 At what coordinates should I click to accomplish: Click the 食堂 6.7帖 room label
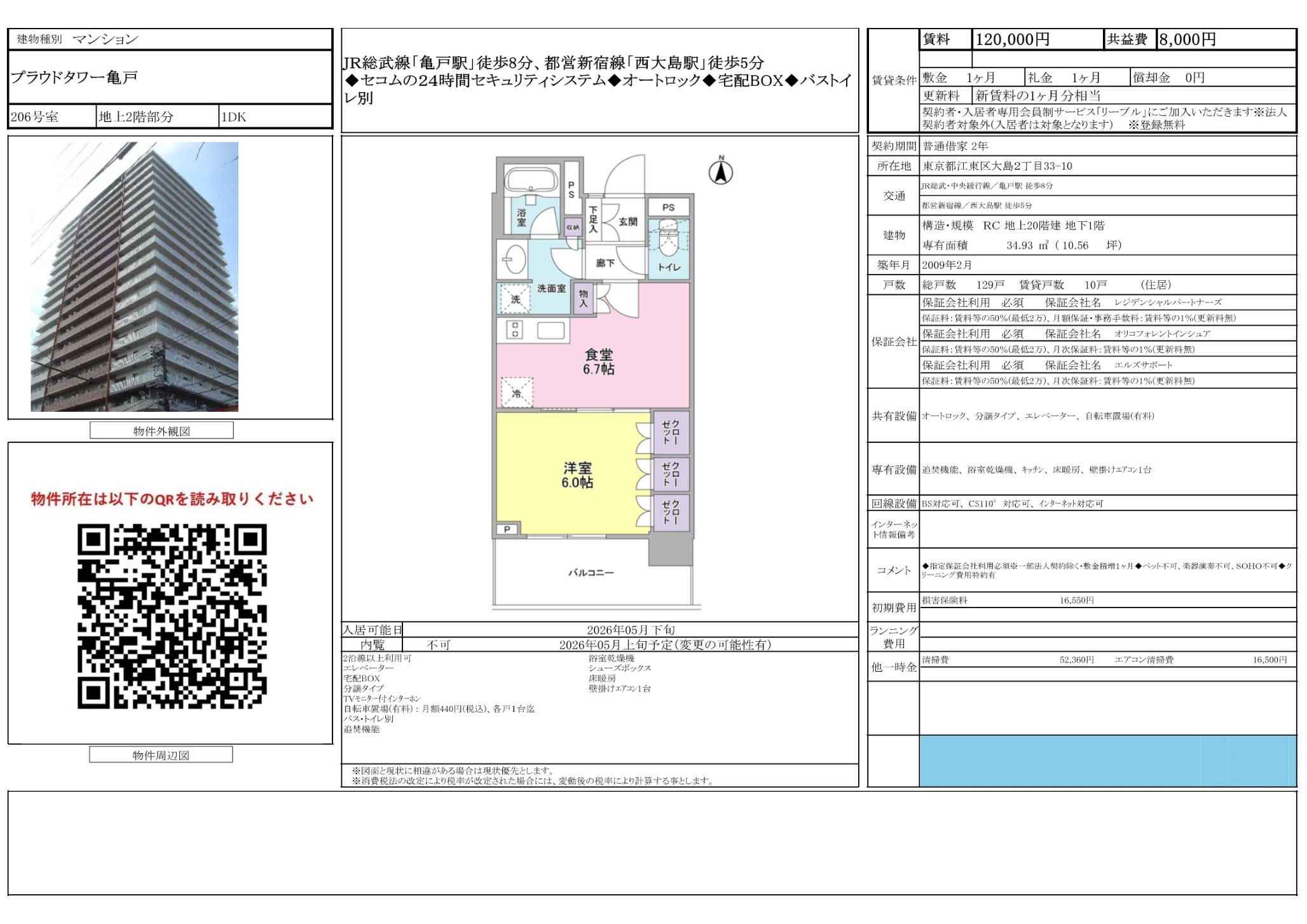(x=599, y=362)
